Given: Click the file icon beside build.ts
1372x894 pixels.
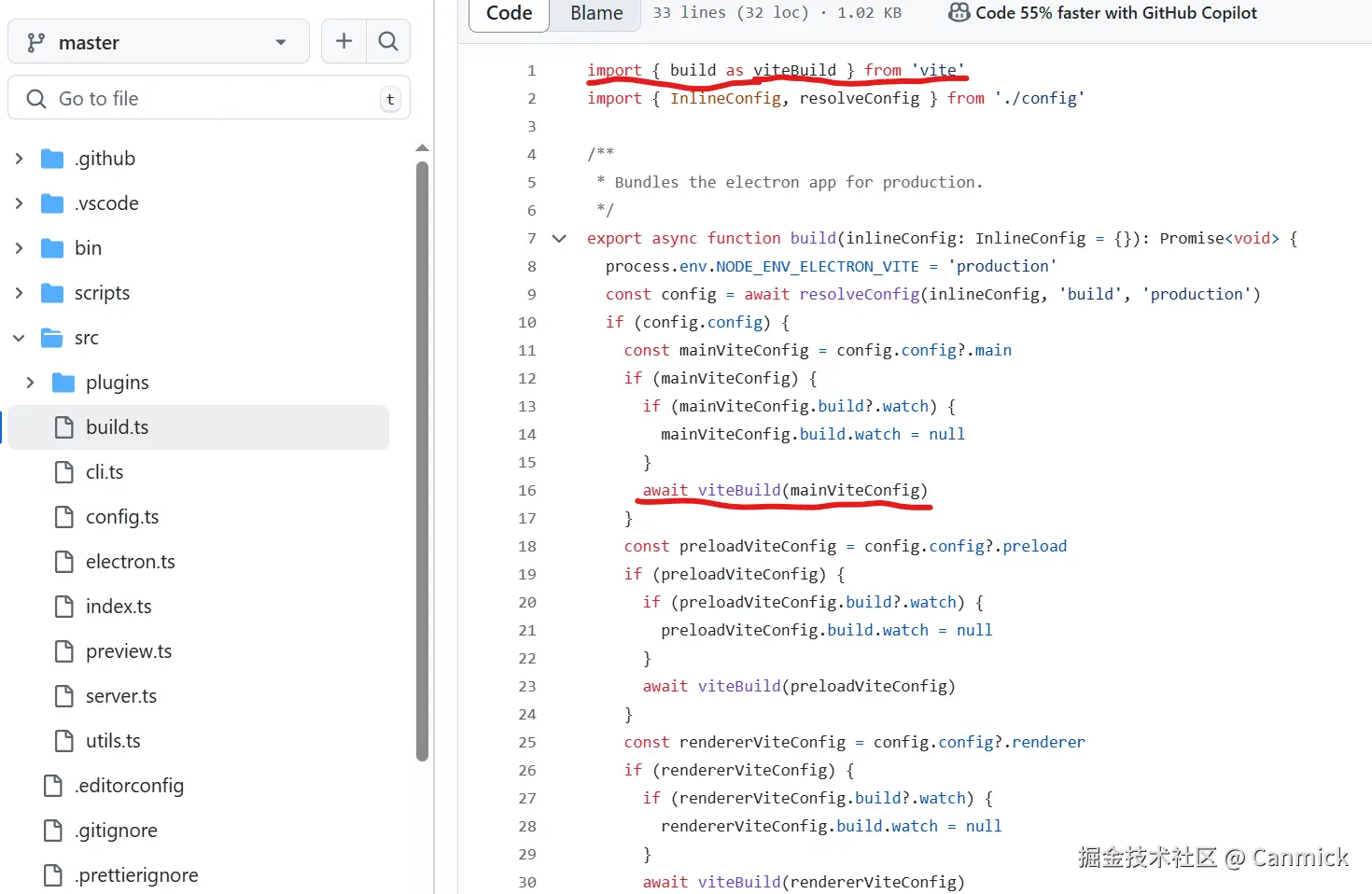Looking at the screenshot, I should click(x=64, y=427).
